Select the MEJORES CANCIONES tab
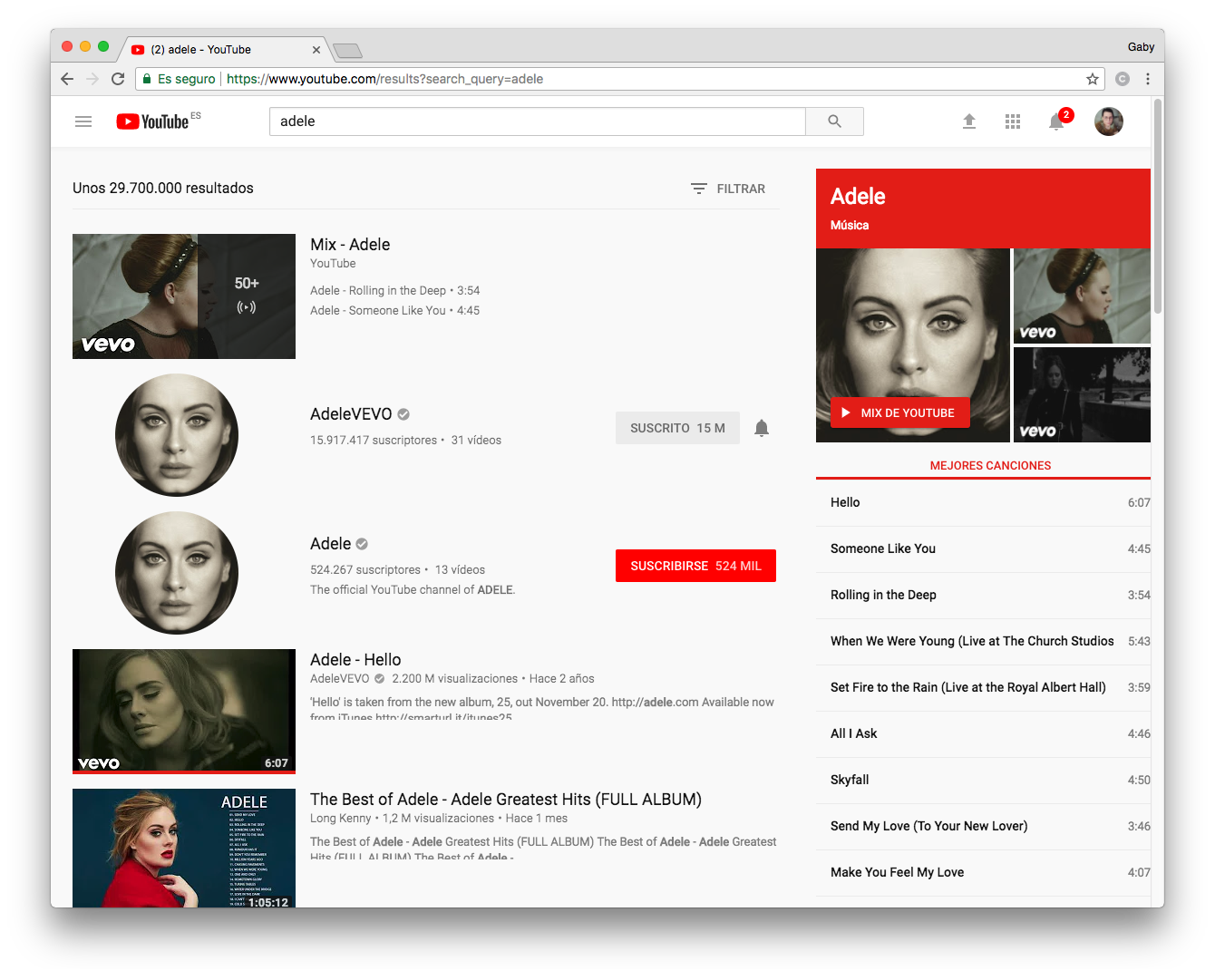 coord(990,465)
